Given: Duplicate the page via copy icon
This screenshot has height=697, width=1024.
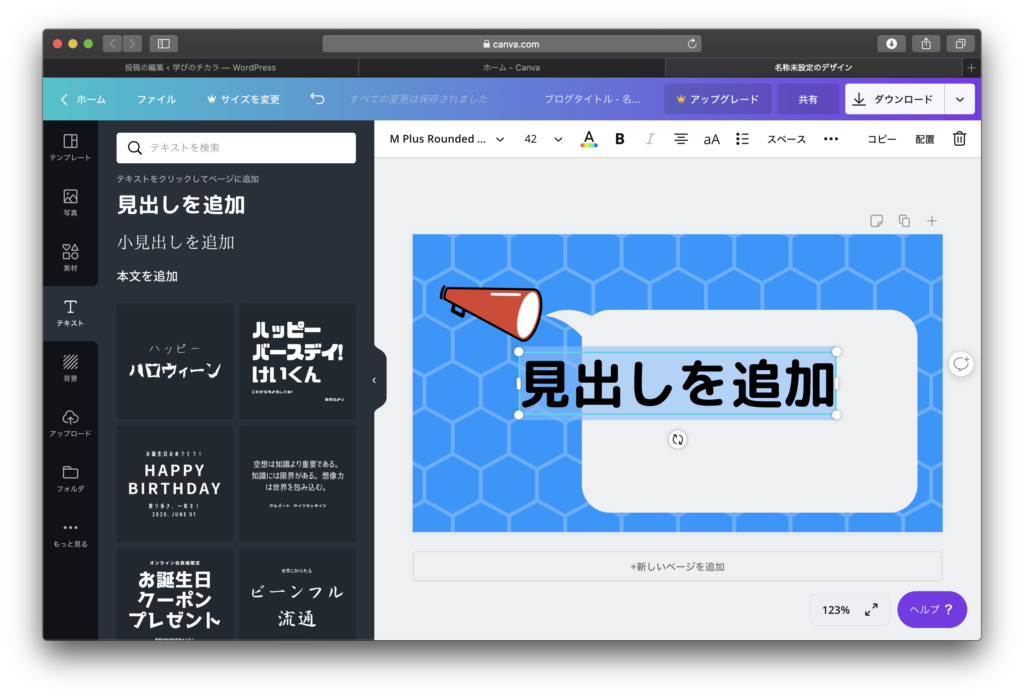Looking at the screenshot, I should pyautogui.click(x=904, y=221).
